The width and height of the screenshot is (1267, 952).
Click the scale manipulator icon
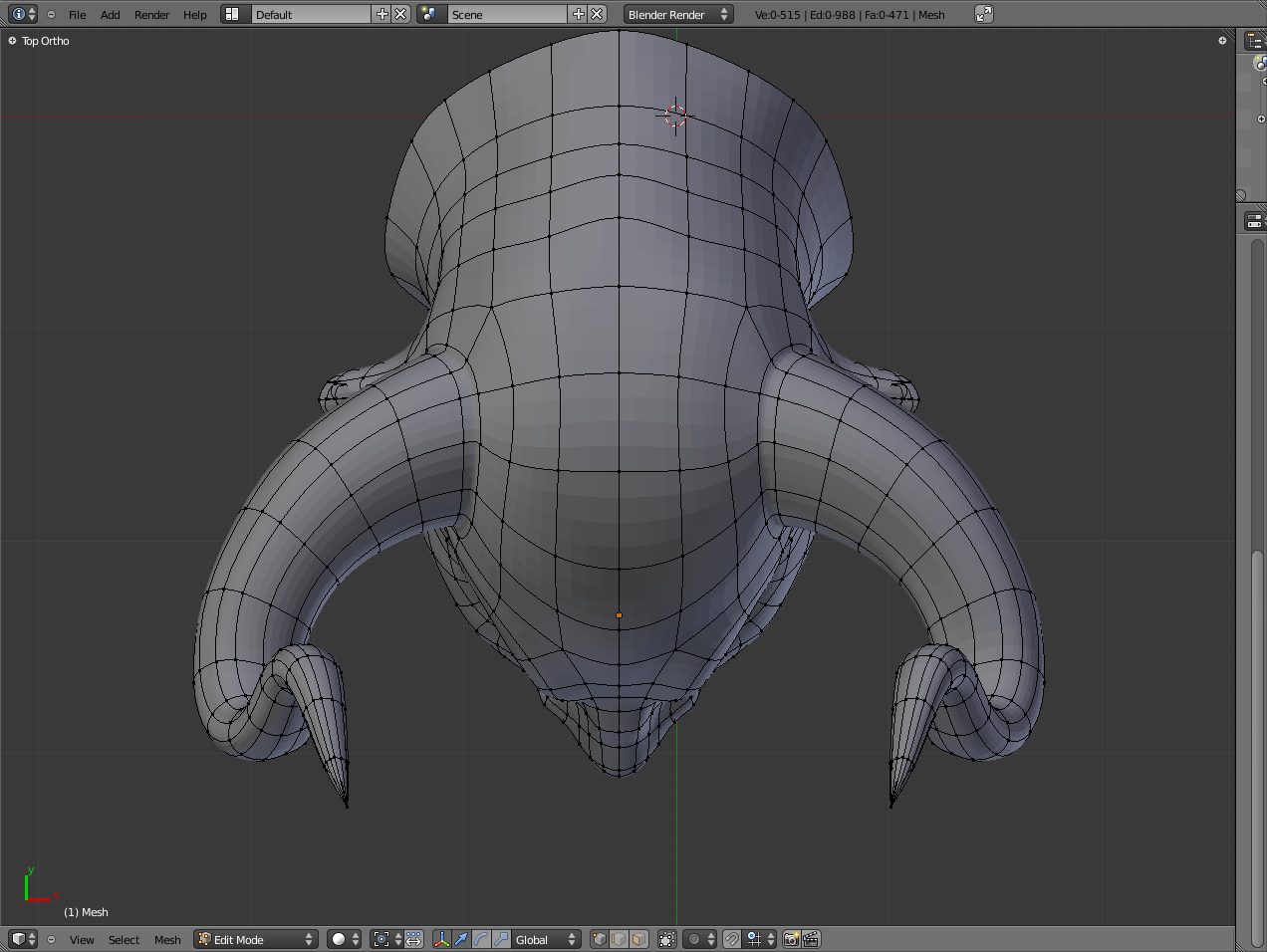pyautogui.click(x=501, y=939)
